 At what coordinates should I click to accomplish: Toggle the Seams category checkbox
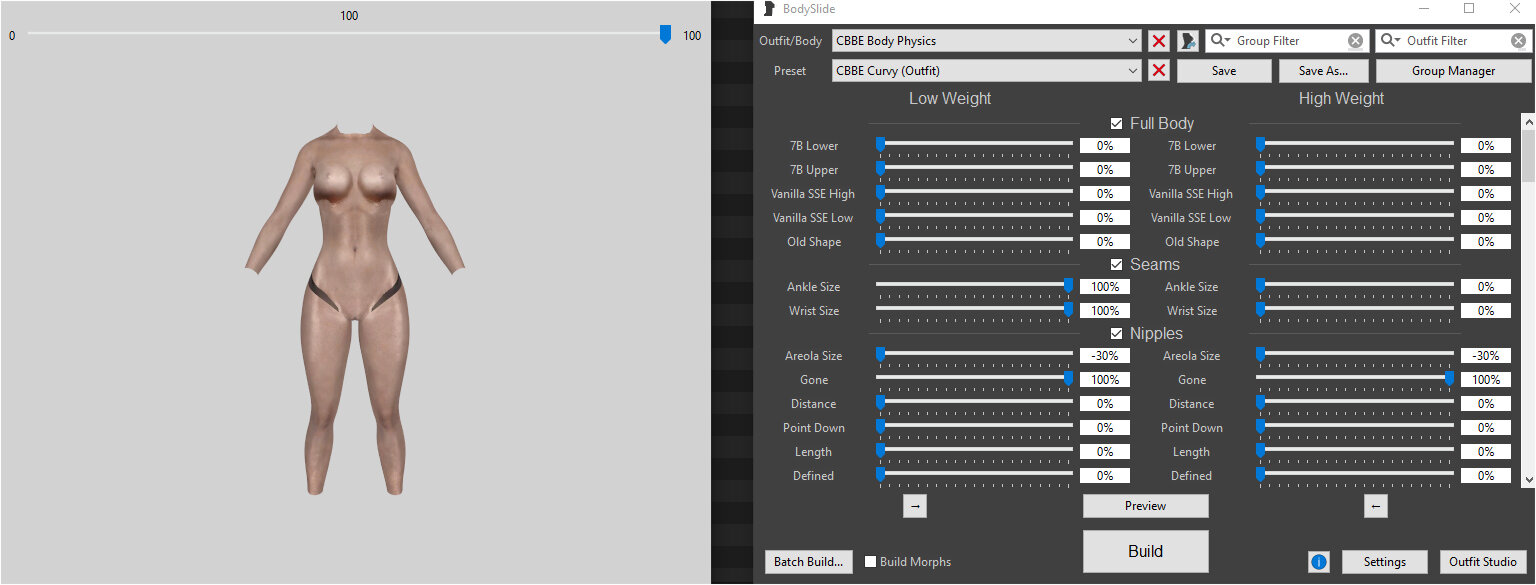click(1116, 265)
